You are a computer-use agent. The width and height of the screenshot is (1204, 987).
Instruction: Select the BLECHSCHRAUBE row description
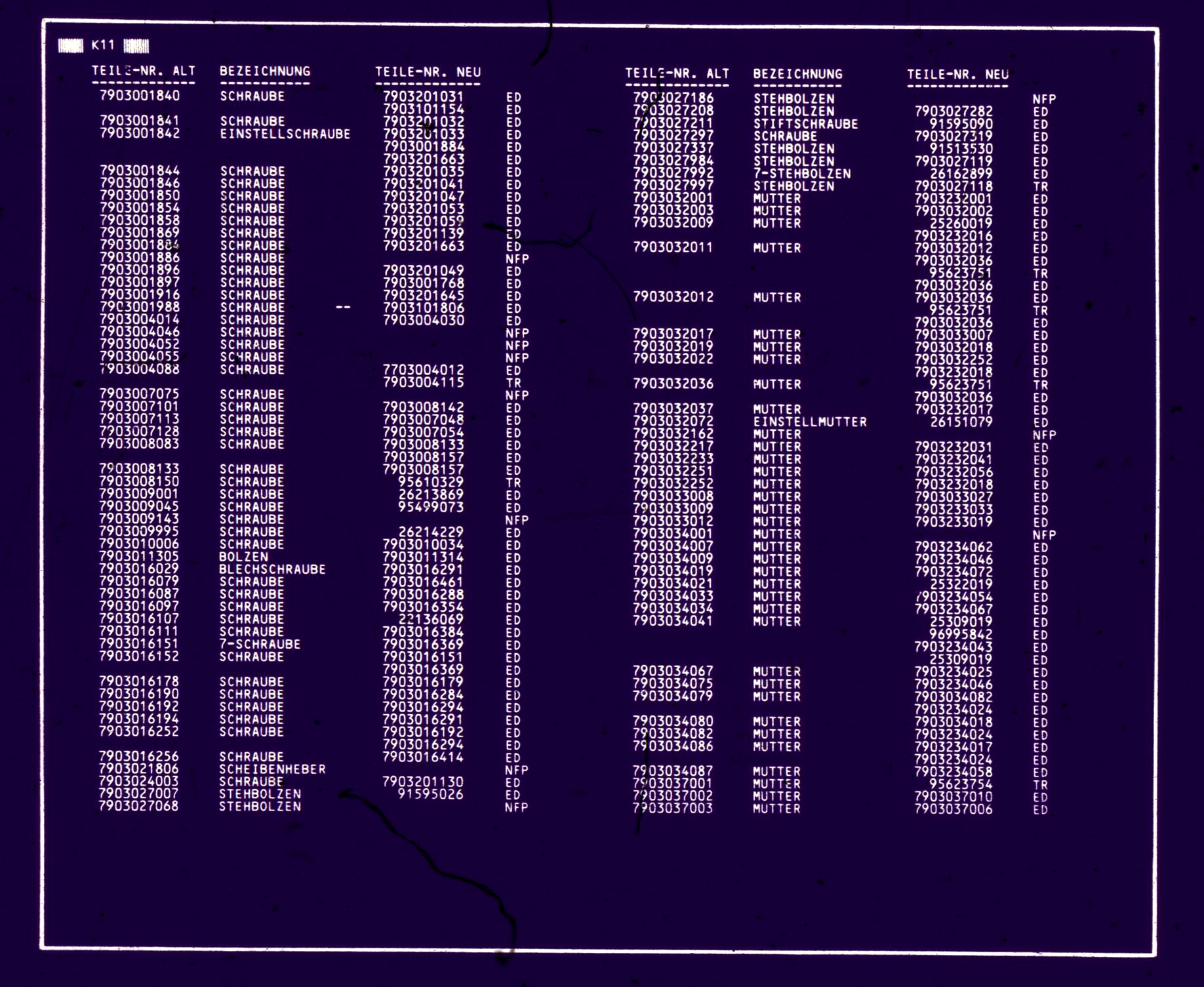(x=272, y=569)
